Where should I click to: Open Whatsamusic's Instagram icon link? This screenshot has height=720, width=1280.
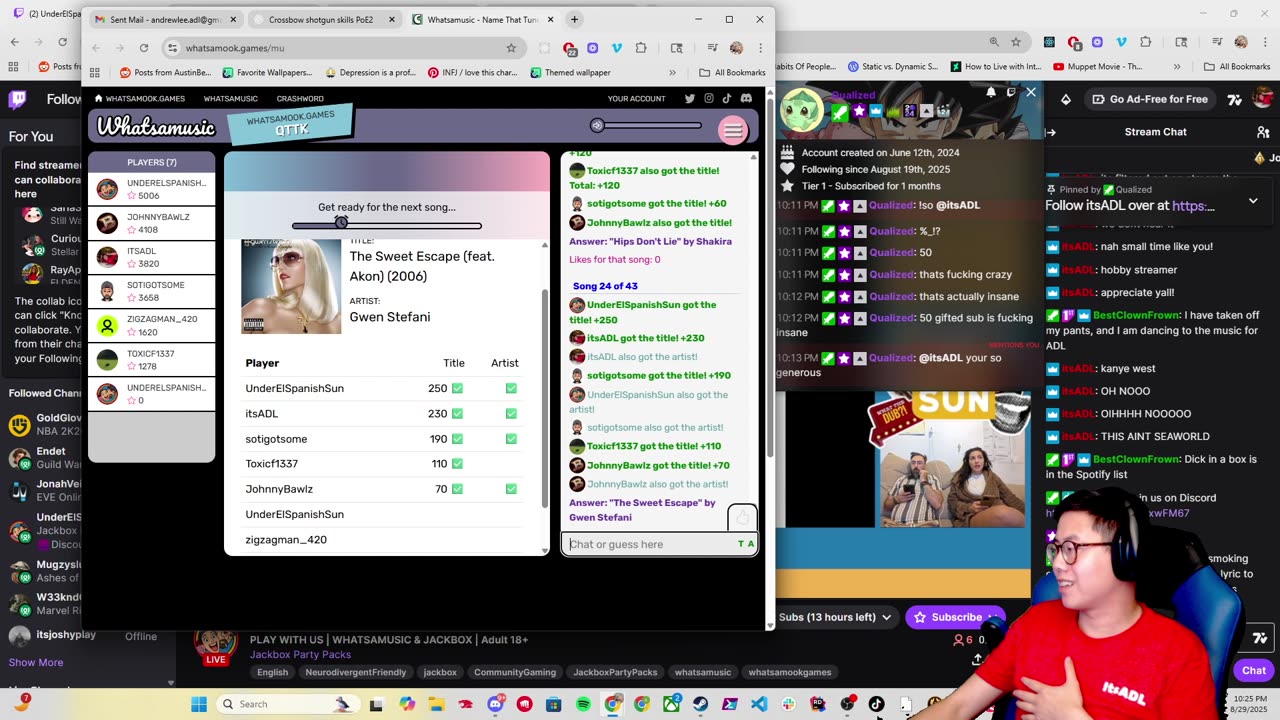[x=708, y=98]
